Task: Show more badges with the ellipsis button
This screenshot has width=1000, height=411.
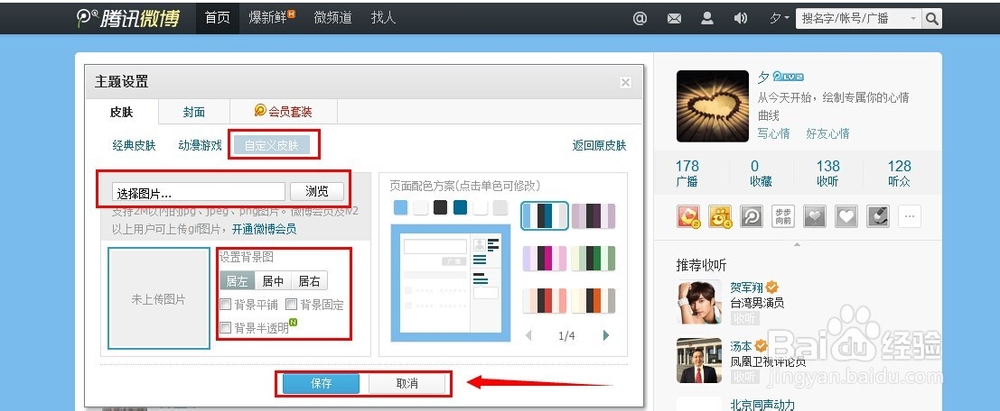Action: [909, 216]
